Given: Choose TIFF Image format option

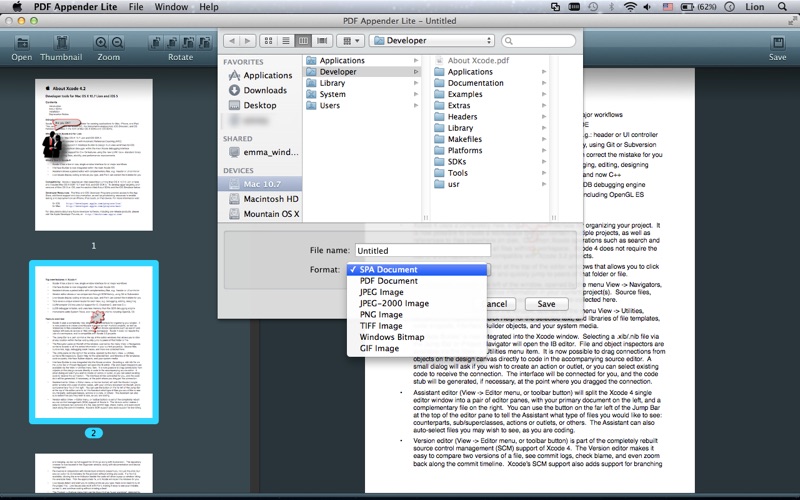Looking at the screenshot, I should pyautogui.click(x=417, y=326).
